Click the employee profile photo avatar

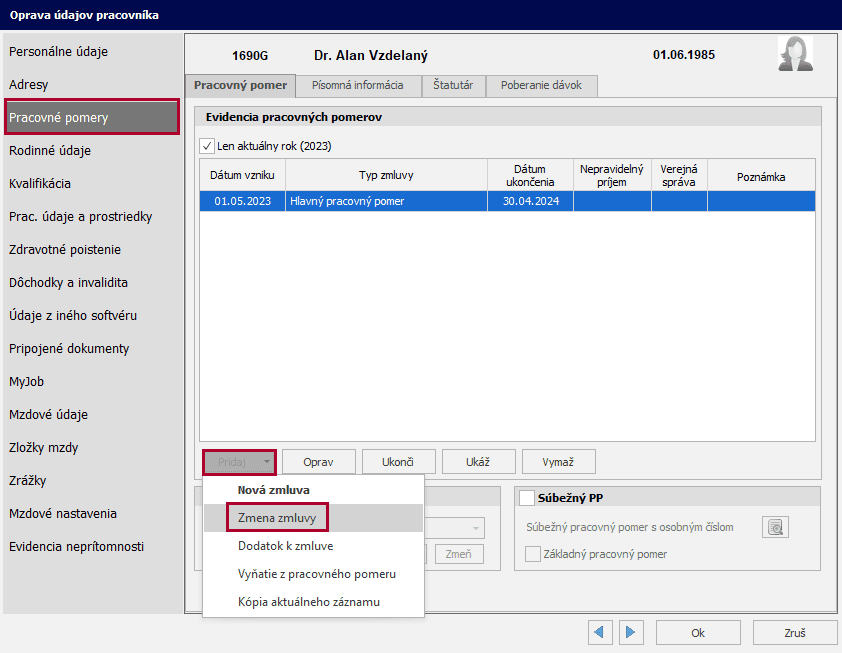[x=795, y=54]
